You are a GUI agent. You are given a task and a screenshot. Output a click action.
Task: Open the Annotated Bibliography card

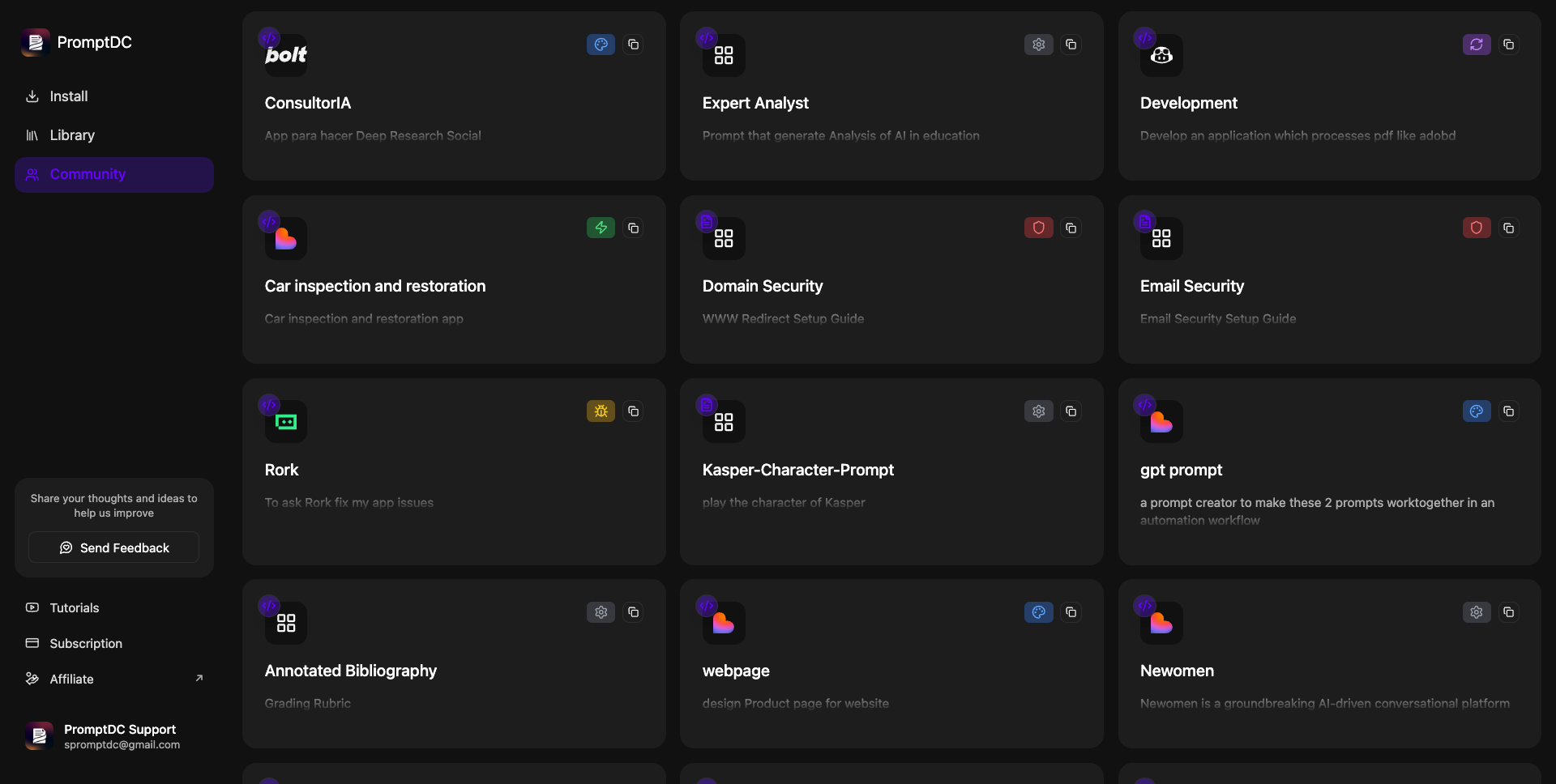coord(351,671)
